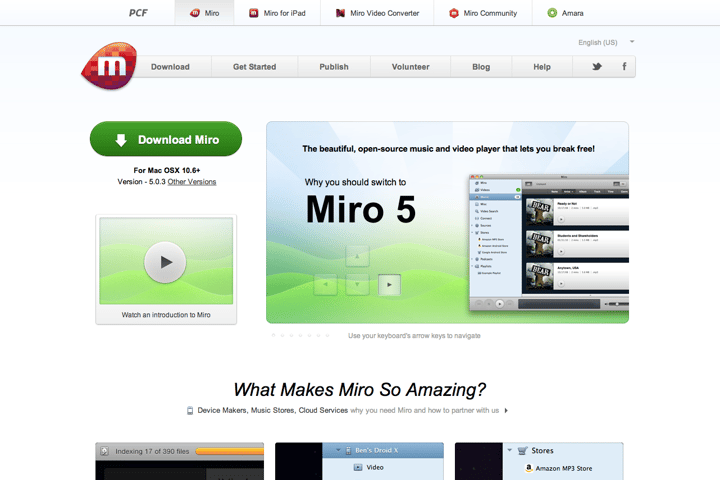Click the Miro logo in the header
The image size is (720, 480).
tap(109, 66)
